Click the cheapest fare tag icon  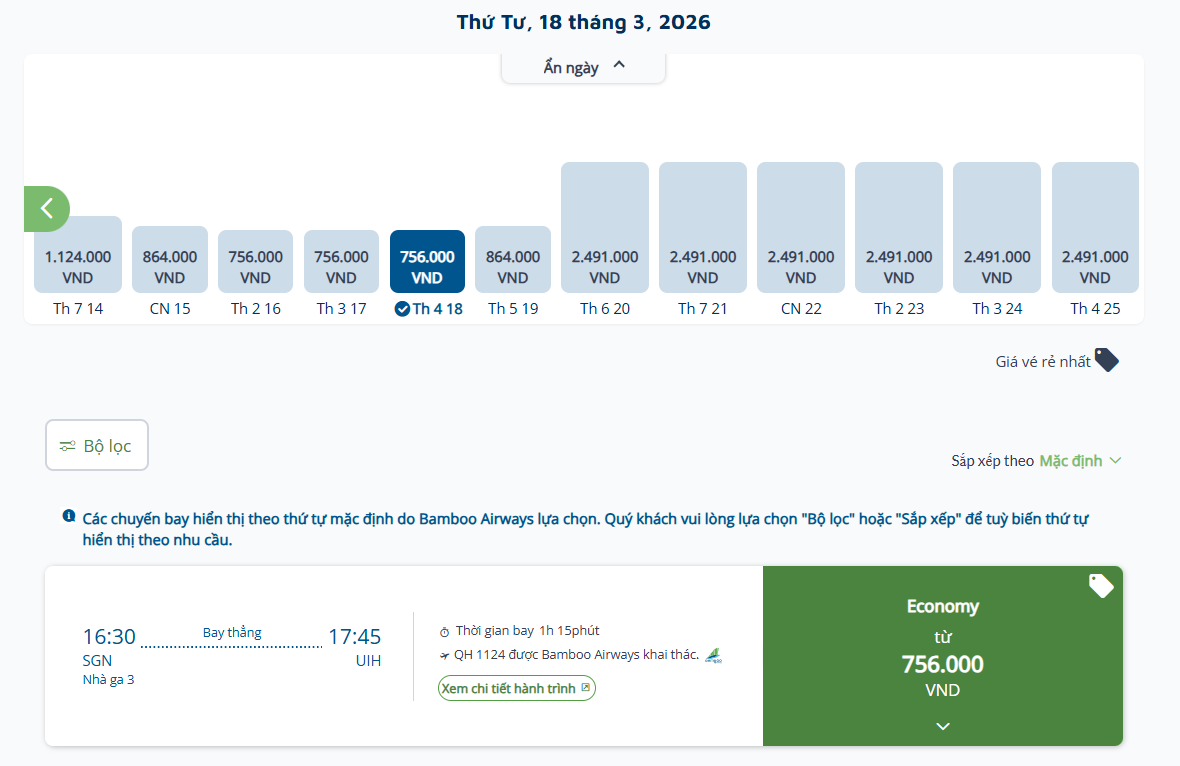click(x=1106, y=360)
